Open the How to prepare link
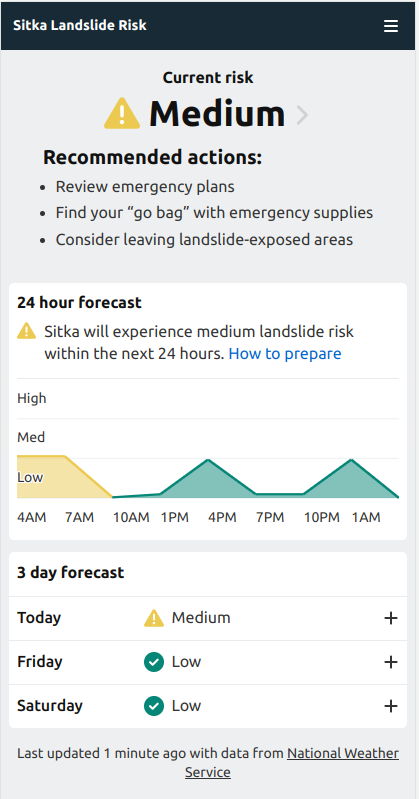419x799 pixels. [285, 353]
